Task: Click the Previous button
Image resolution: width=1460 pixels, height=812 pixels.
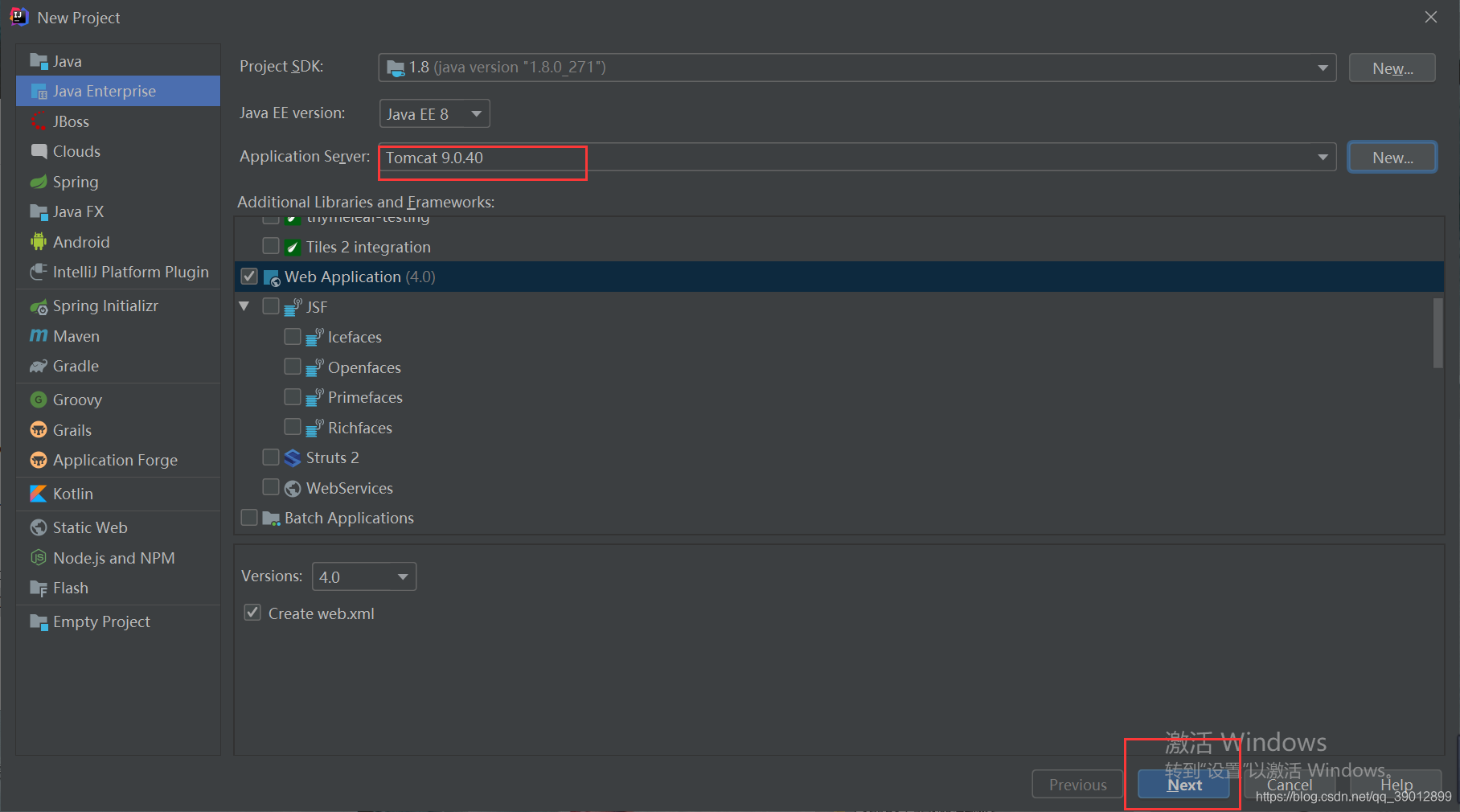Action: tap(1077, 785)
